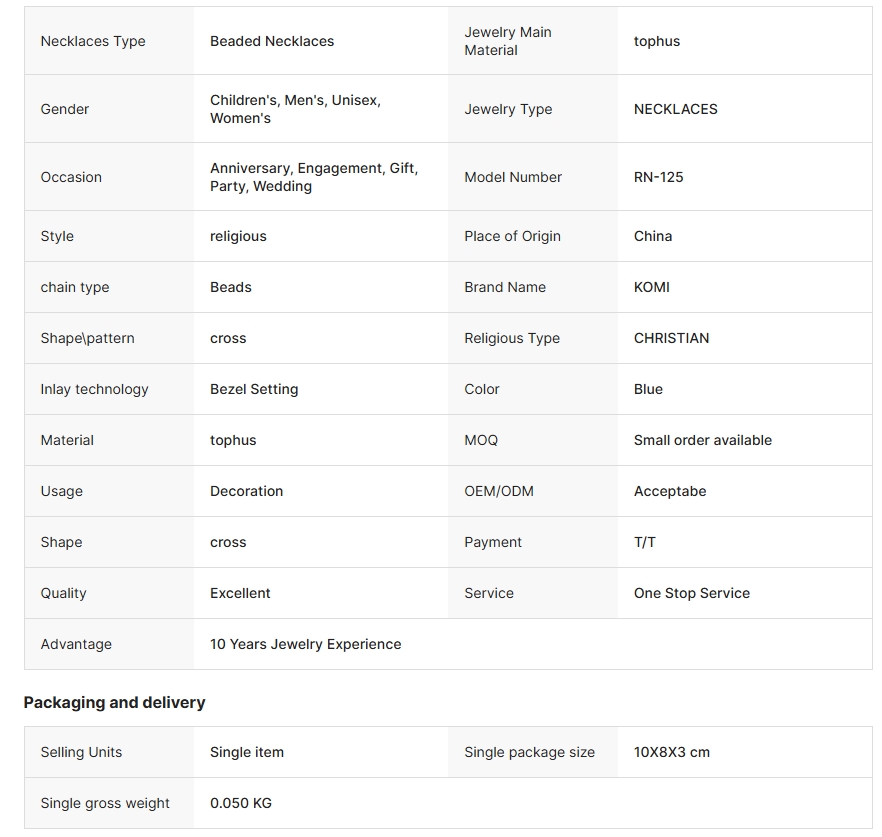Click the Place of Origin value China

click(x=653, y=236)
